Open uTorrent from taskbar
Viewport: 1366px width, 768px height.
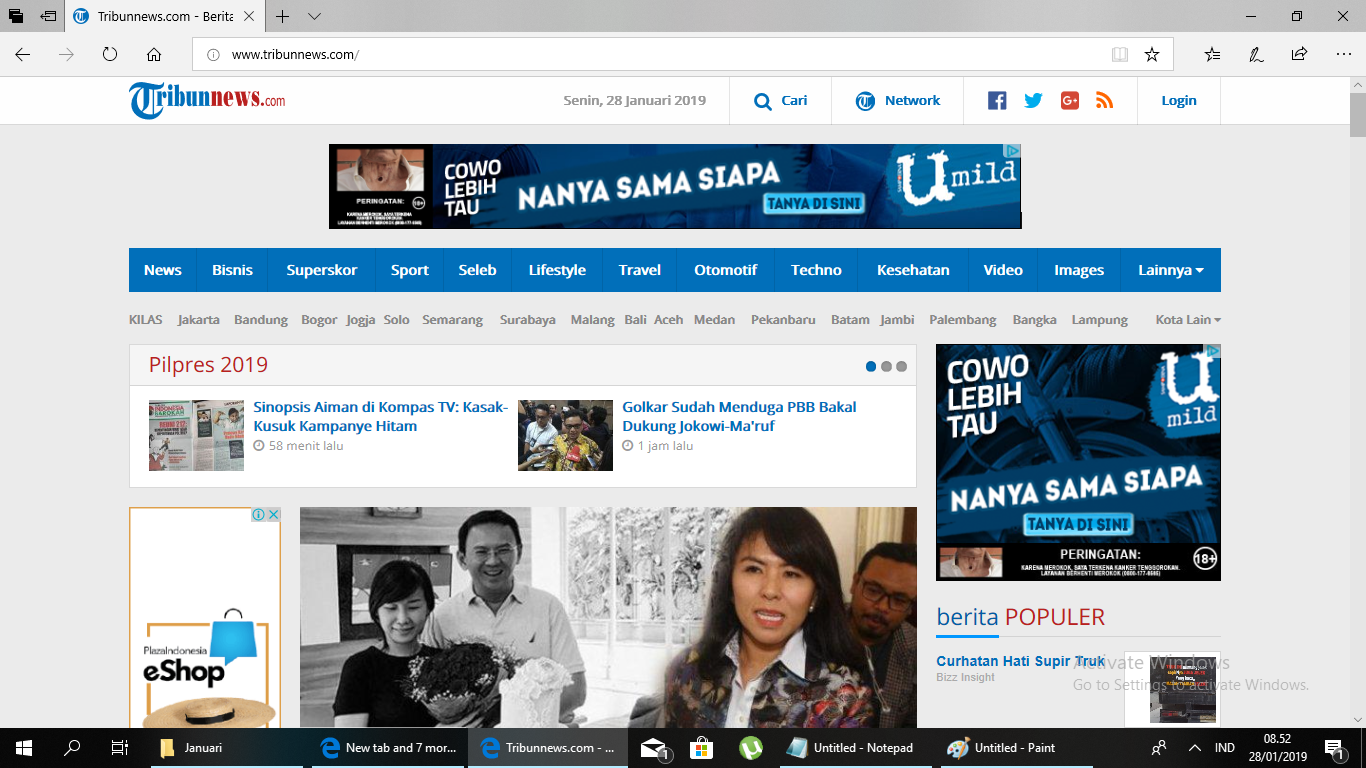tap(750, 747)
